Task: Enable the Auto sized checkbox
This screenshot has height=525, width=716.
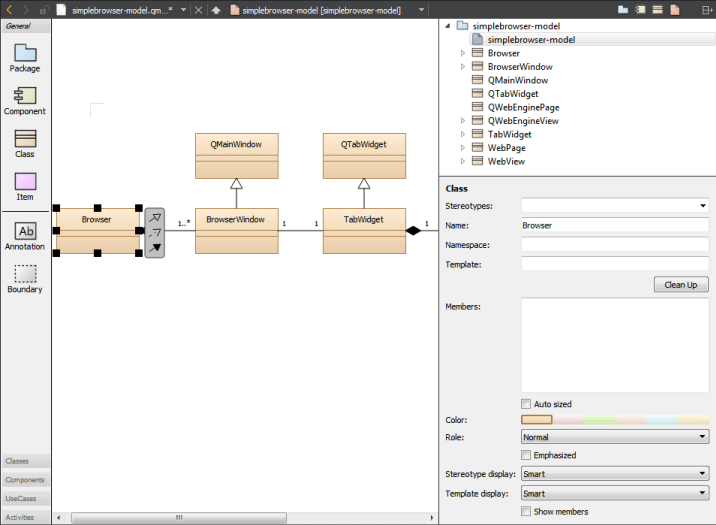Action: tap(526, 404)
